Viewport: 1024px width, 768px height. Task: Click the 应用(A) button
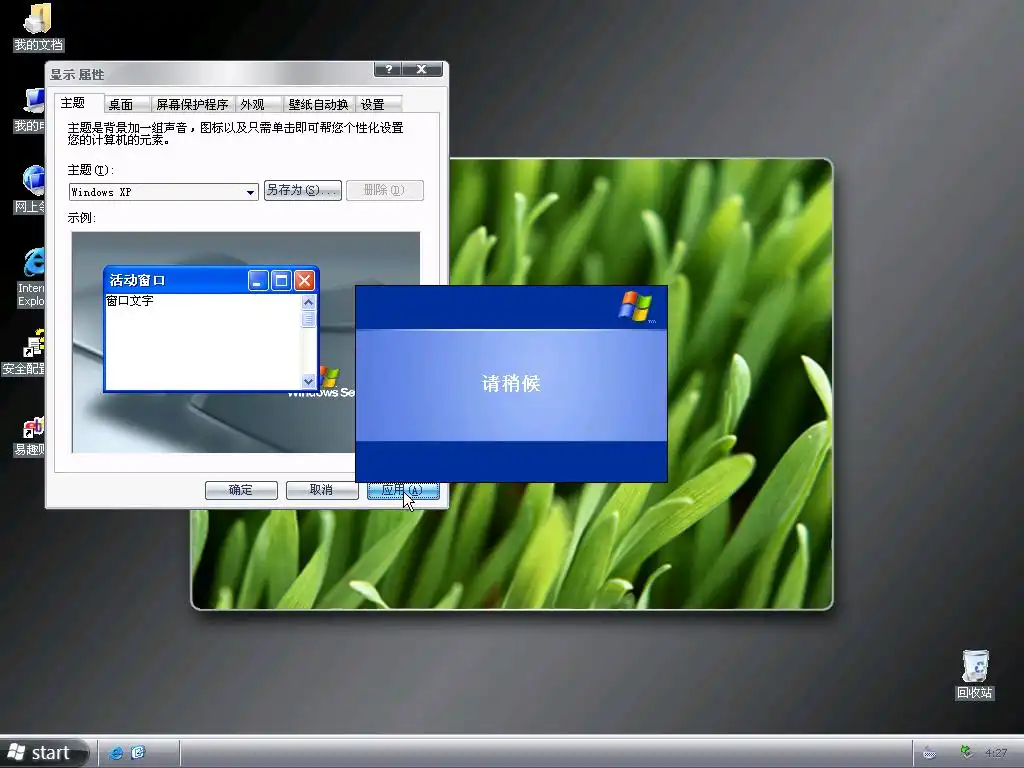pos(403,490)
